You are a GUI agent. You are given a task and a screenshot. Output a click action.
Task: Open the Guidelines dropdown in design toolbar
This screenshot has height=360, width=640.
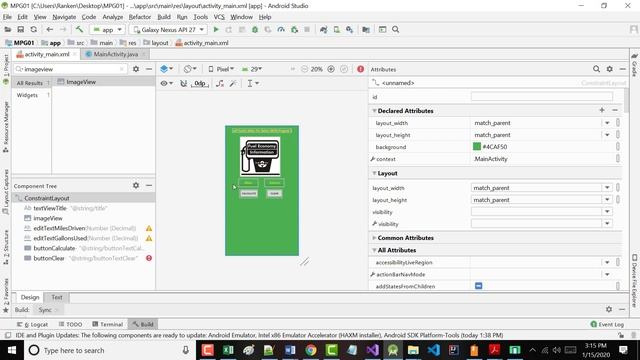pyautogui.click(x=253, y=84)
